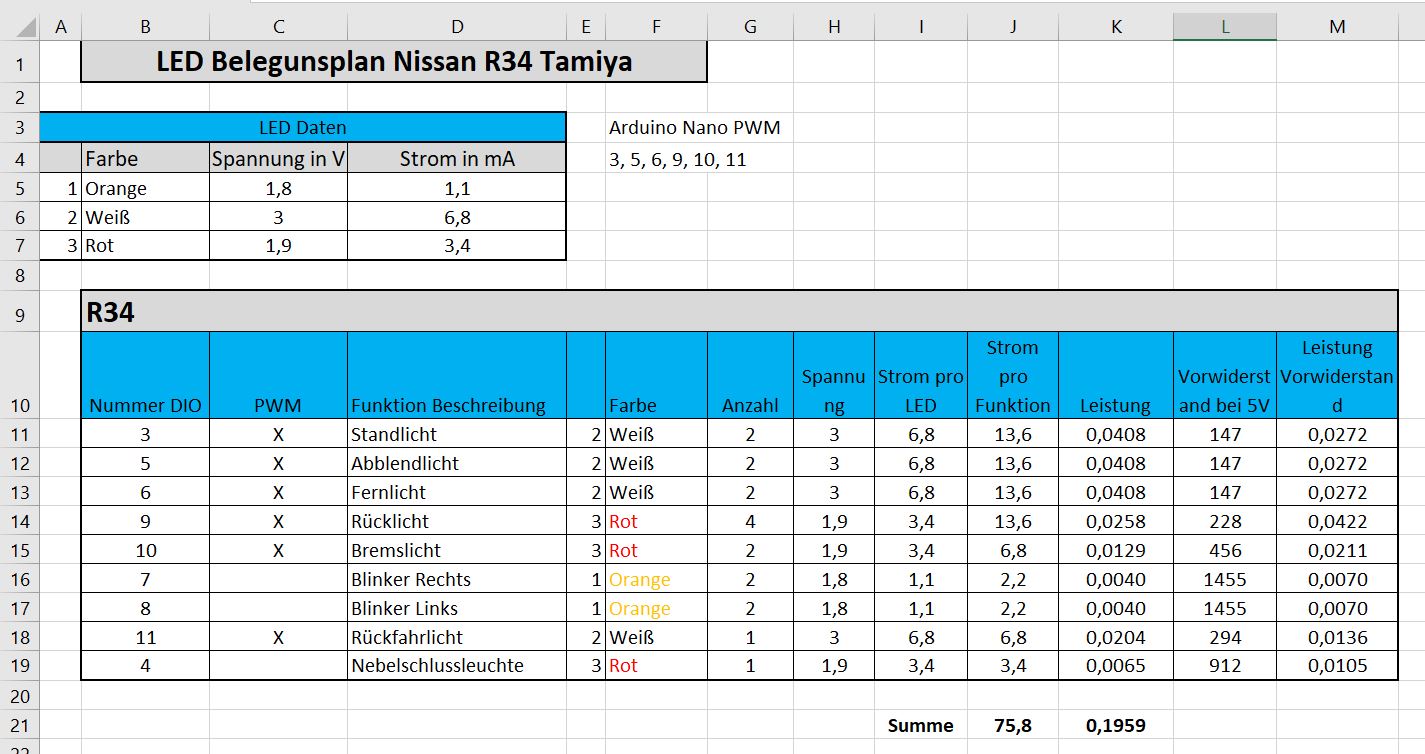Select row 15 via its row header
The image size is (1425, 754).
[x=20, y=550]
